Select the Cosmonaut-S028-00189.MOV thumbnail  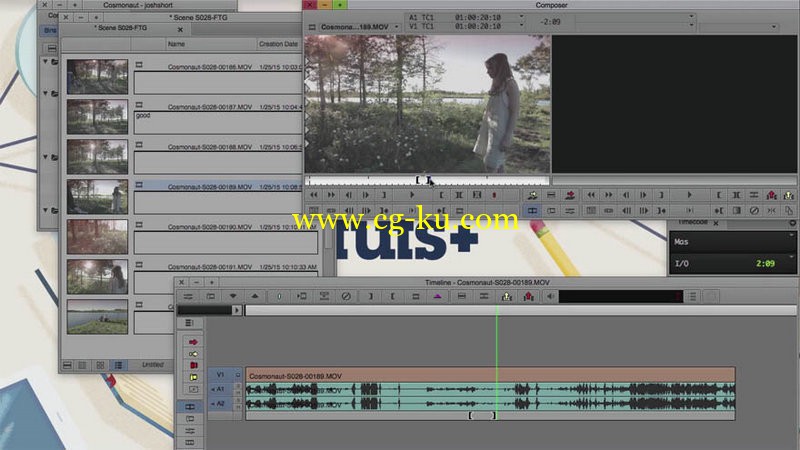coord(97,197)
